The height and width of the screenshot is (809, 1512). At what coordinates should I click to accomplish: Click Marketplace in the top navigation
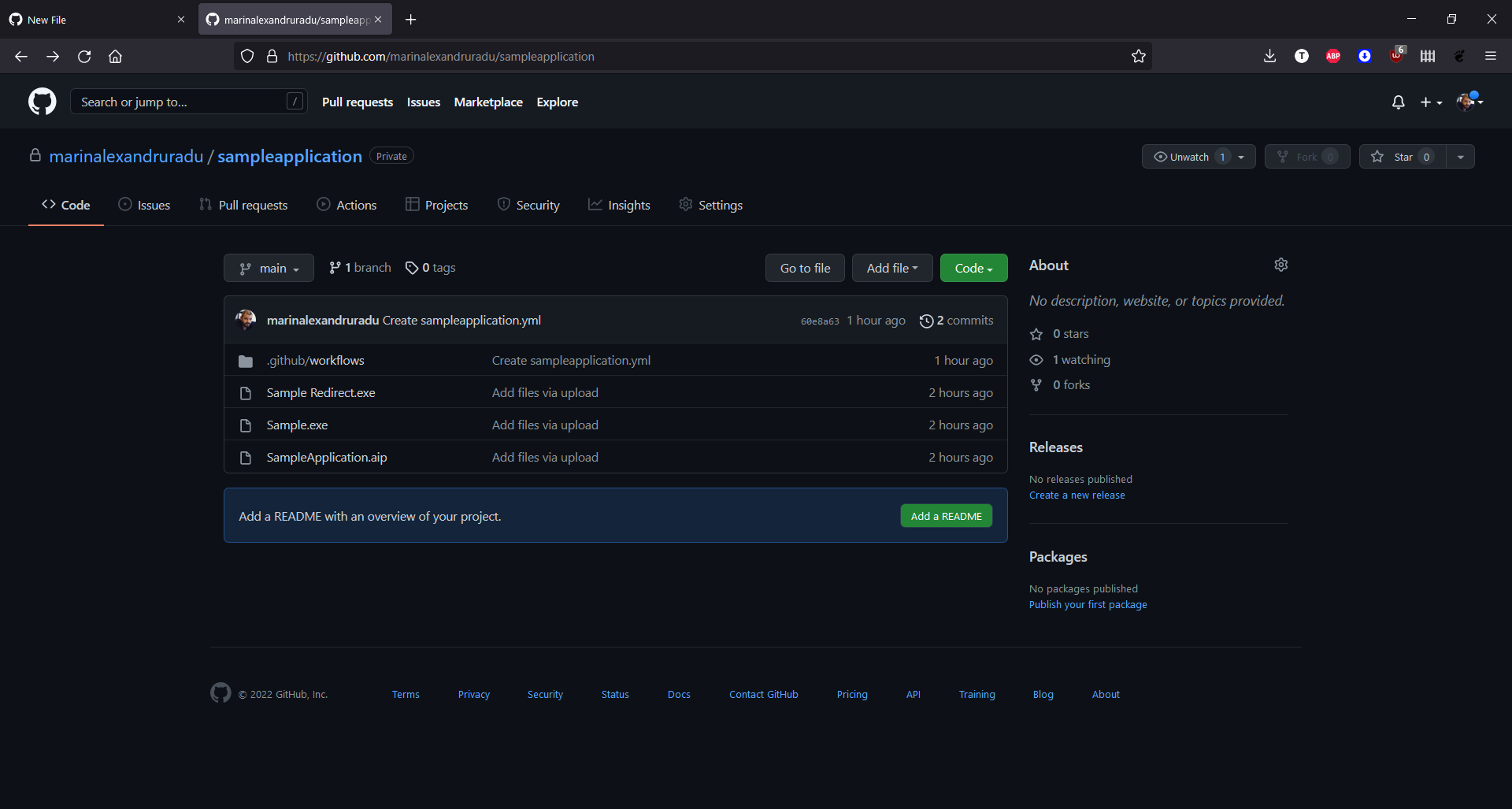[x=488, y=102]
